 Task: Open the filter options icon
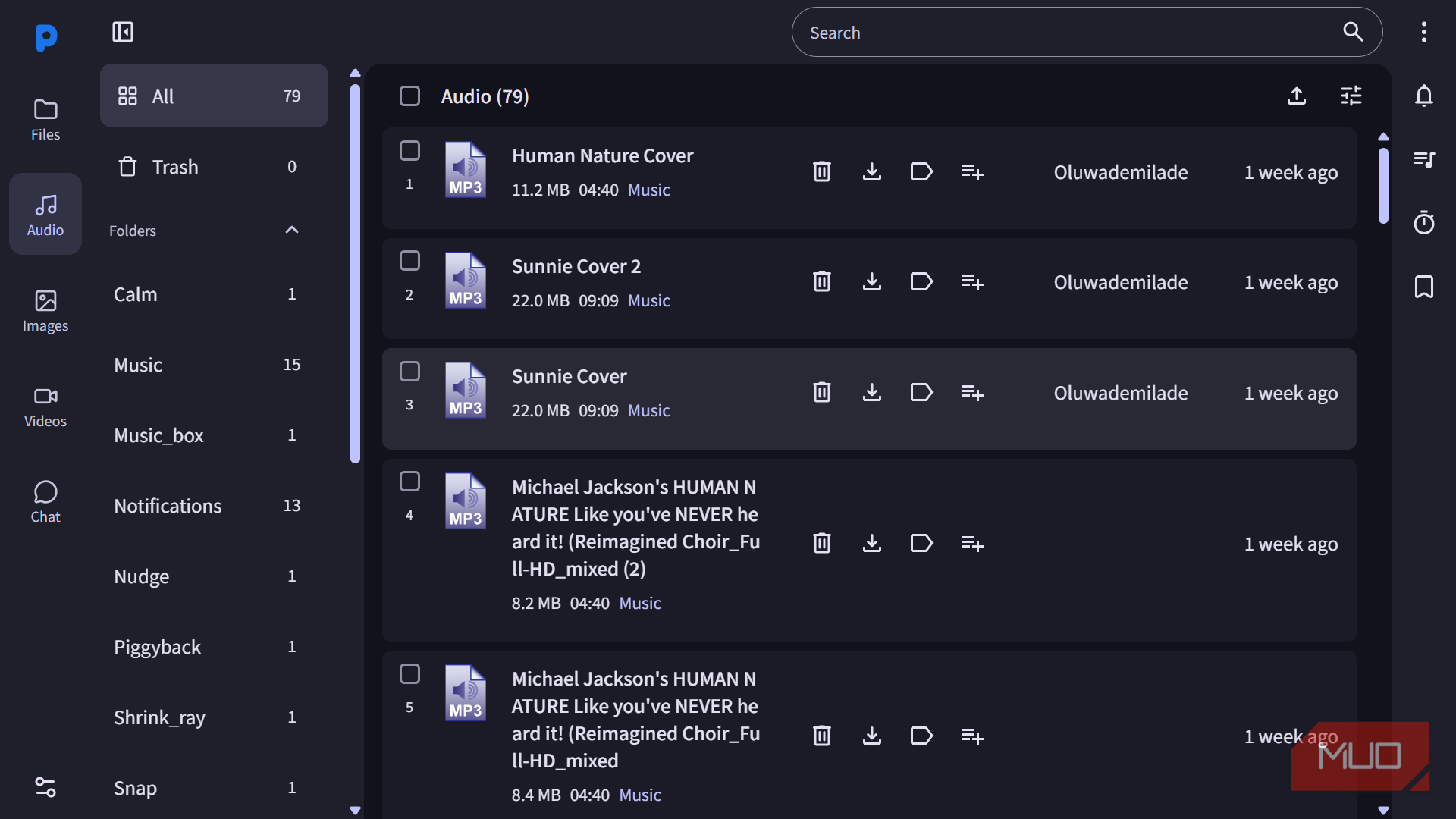click(1351, 96)
